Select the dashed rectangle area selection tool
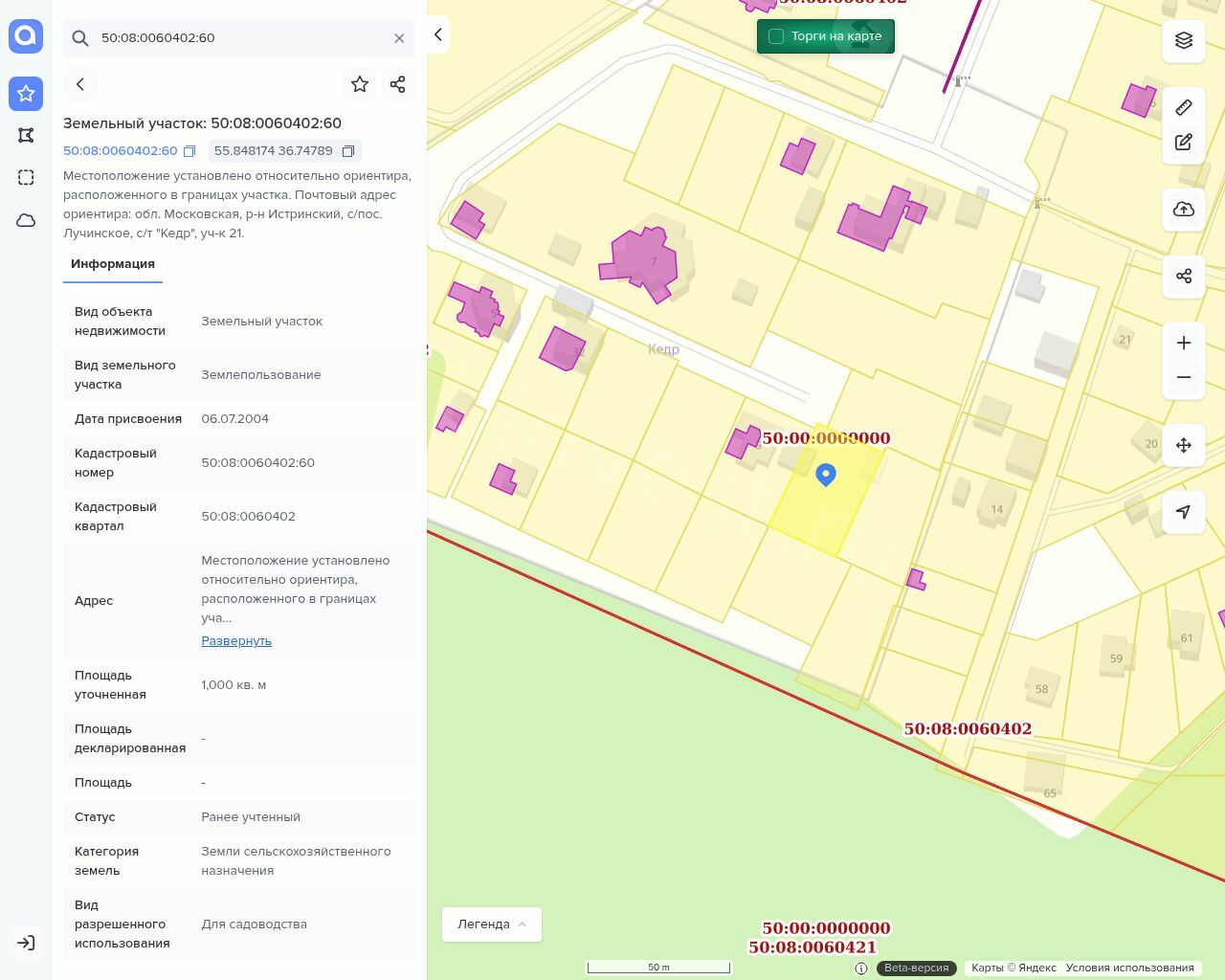The height and width of the screenshot is (980, 1225). pos(26,178)
